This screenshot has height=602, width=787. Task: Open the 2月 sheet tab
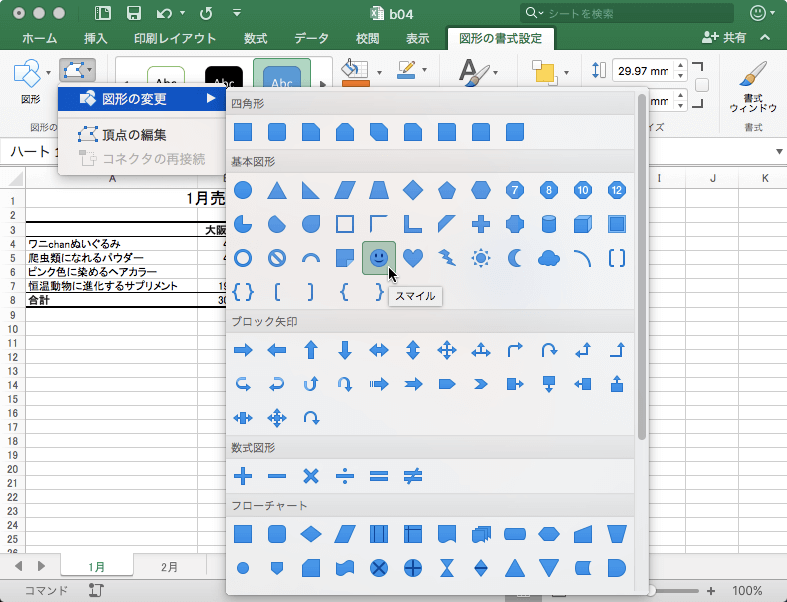click(x=170, y=566)
